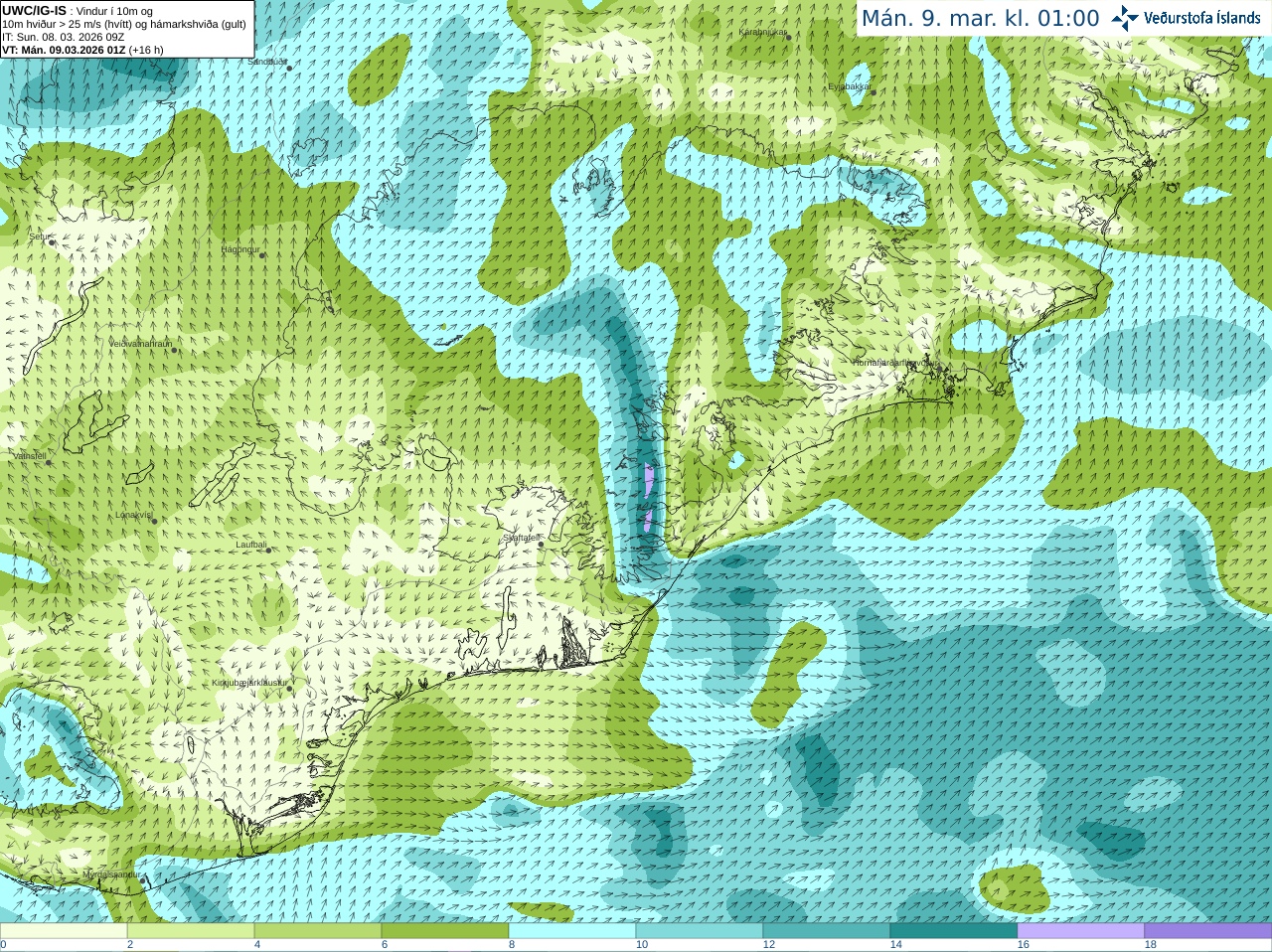This screenshot has height=952, width=1272.
Task: Click the Eyjabakkar station label
Action: pos(850,86)
